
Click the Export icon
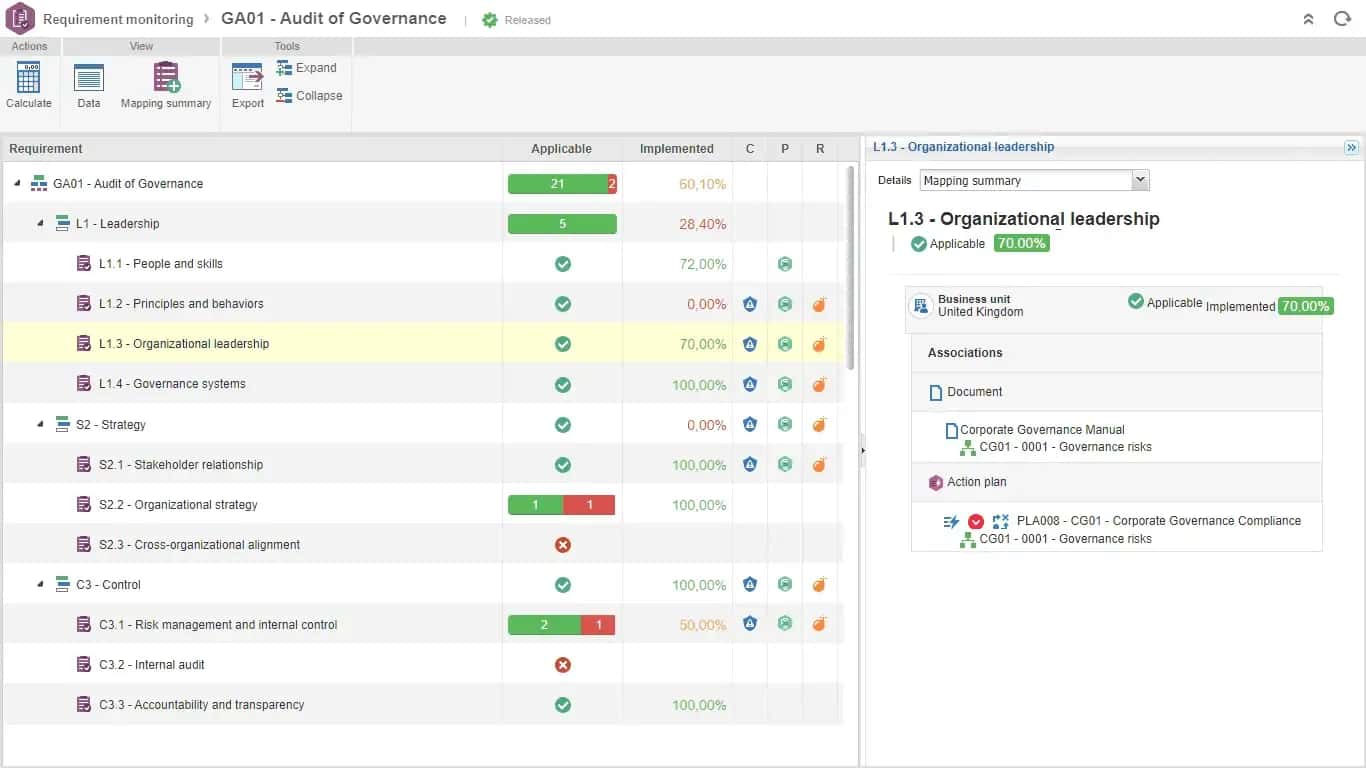pyautogui.click(x=247, y=77)
